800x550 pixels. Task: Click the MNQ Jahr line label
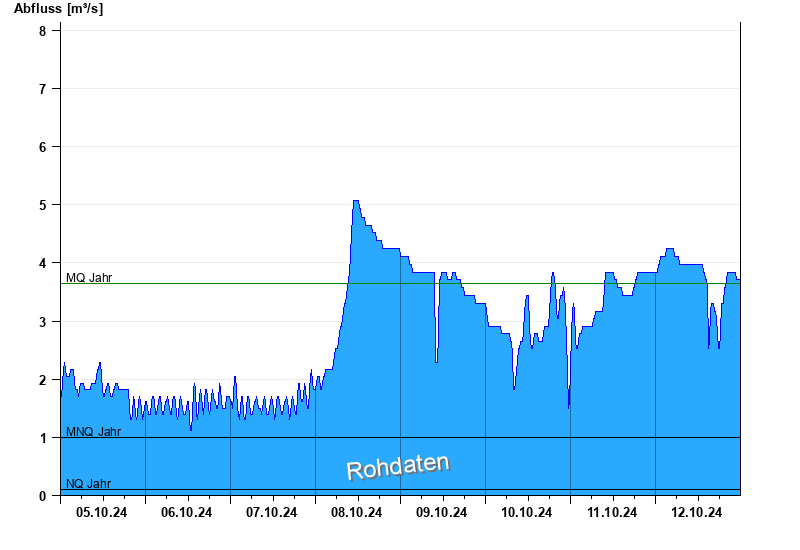pos(93,432)
